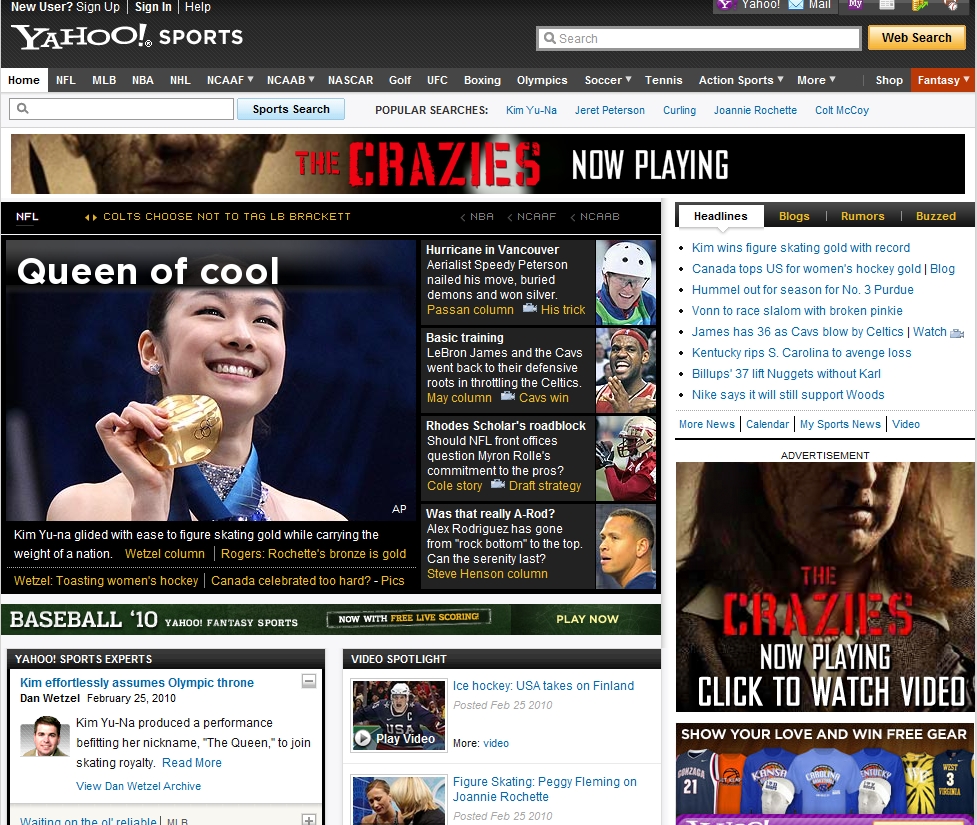
Task: Open the Yahoo Mail envelope icon
Action: click(796, 5)
